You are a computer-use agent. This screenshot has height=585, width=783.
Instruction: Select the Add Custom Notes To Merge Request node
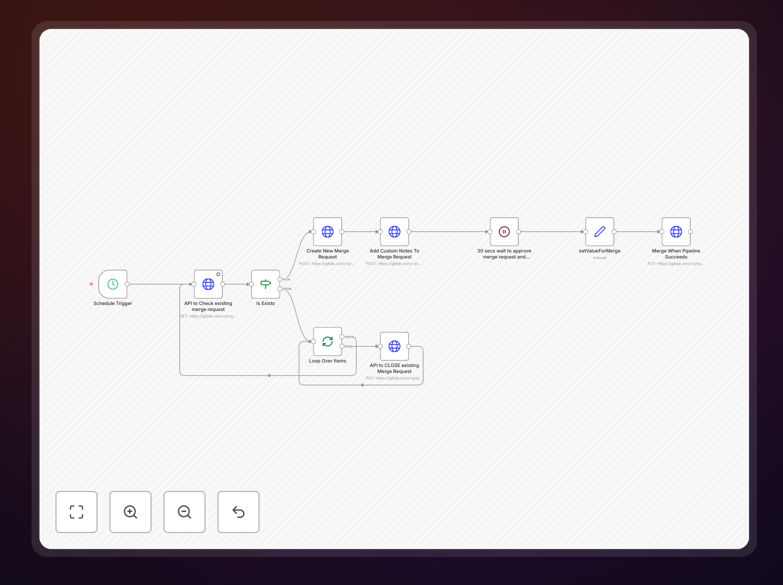[x=394, y=232]
